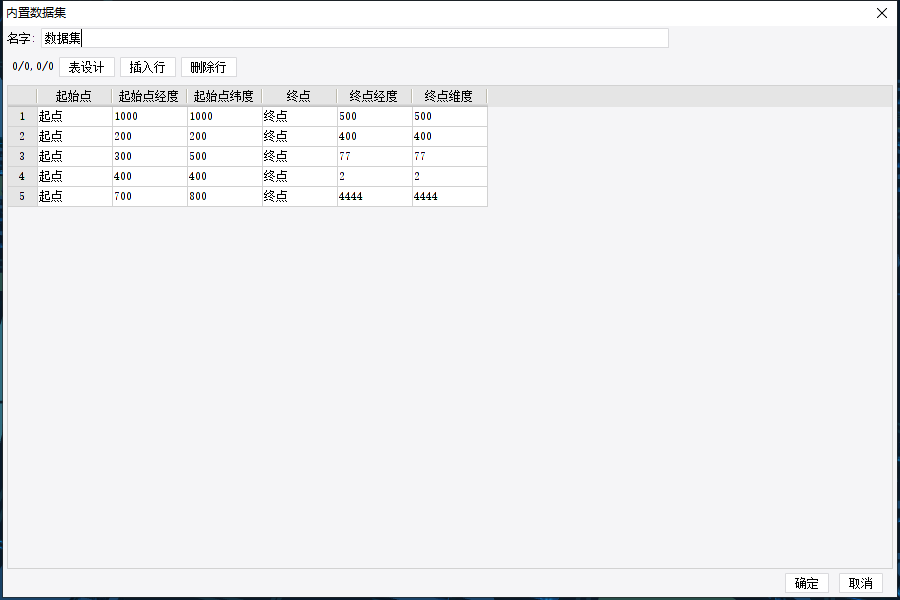Click cell 500 in row 3
This screenshot has height=600, width=900.
[225, 157]
